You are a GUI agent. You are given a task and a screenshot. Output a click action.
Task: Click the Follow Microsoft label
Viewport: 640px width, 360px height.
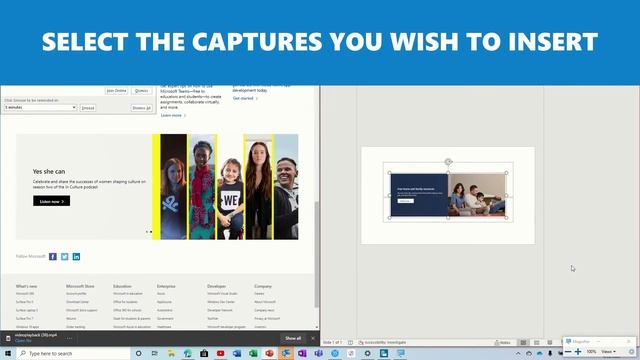[31, 256]
